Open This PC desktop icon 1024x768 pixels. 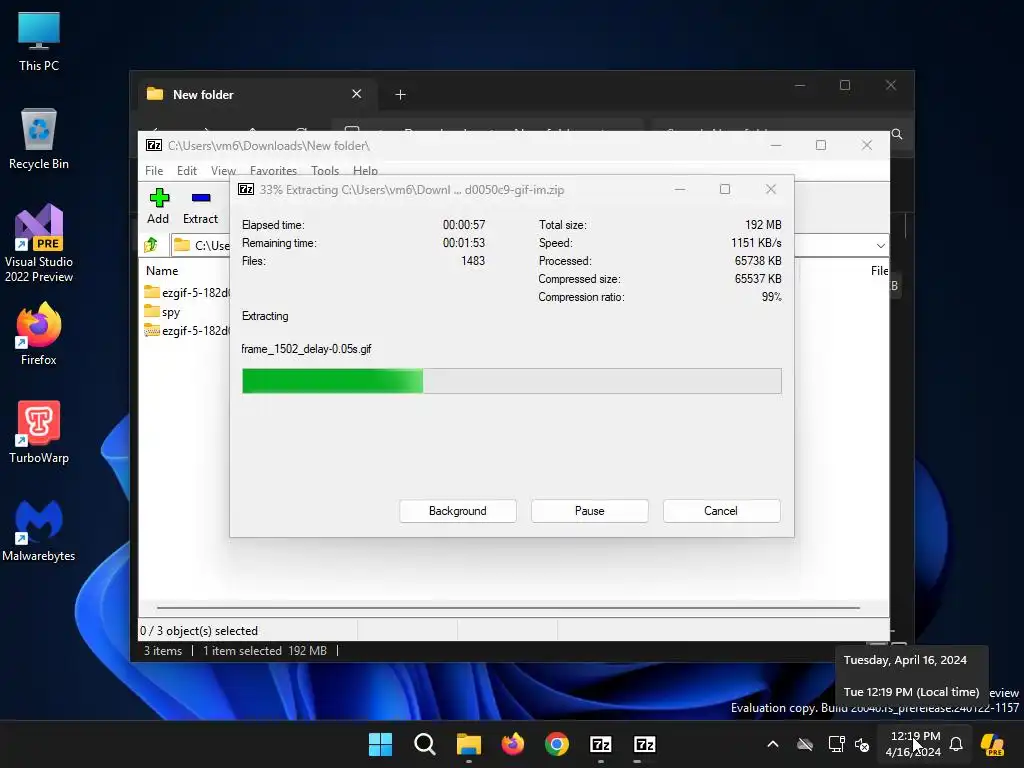click(x=39, y=42)
